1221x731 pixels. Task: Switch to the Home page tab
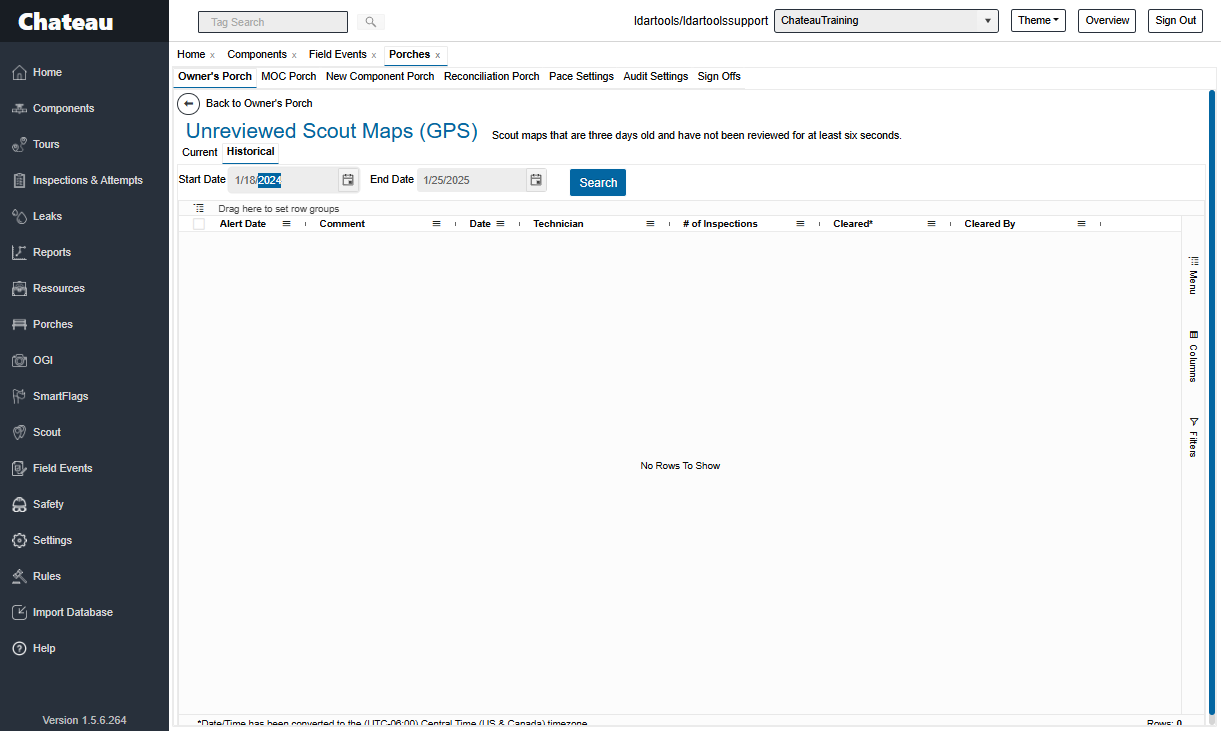click(191, 54)
